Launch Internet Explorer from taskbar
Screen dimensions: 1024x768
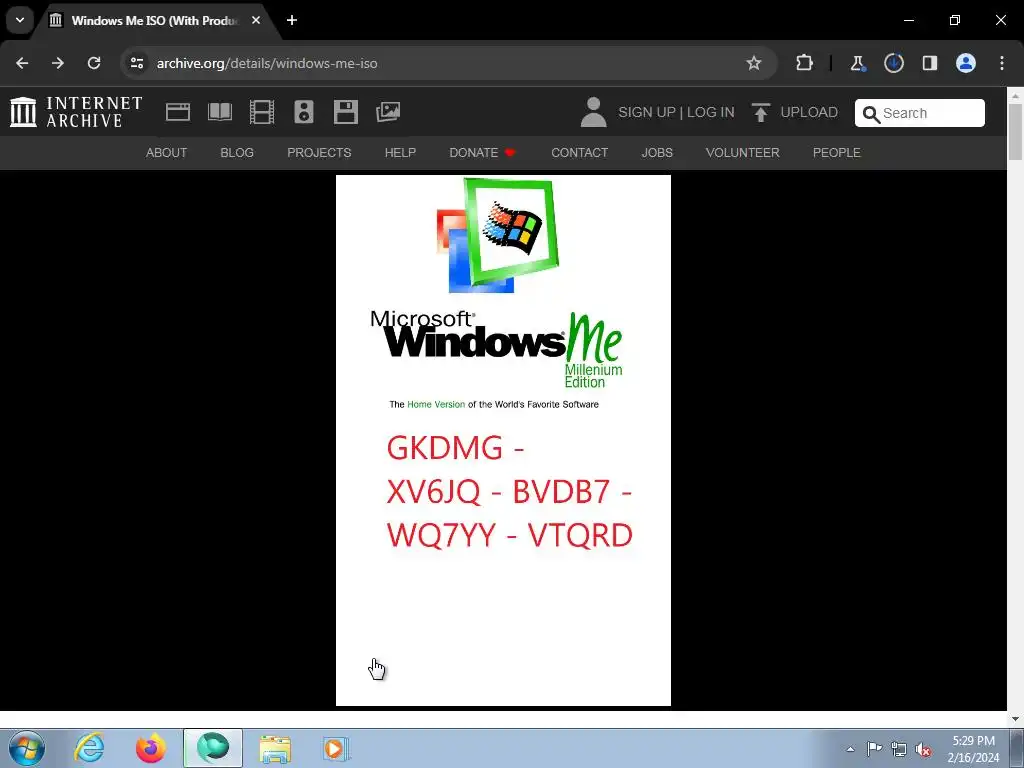point(89,748)
